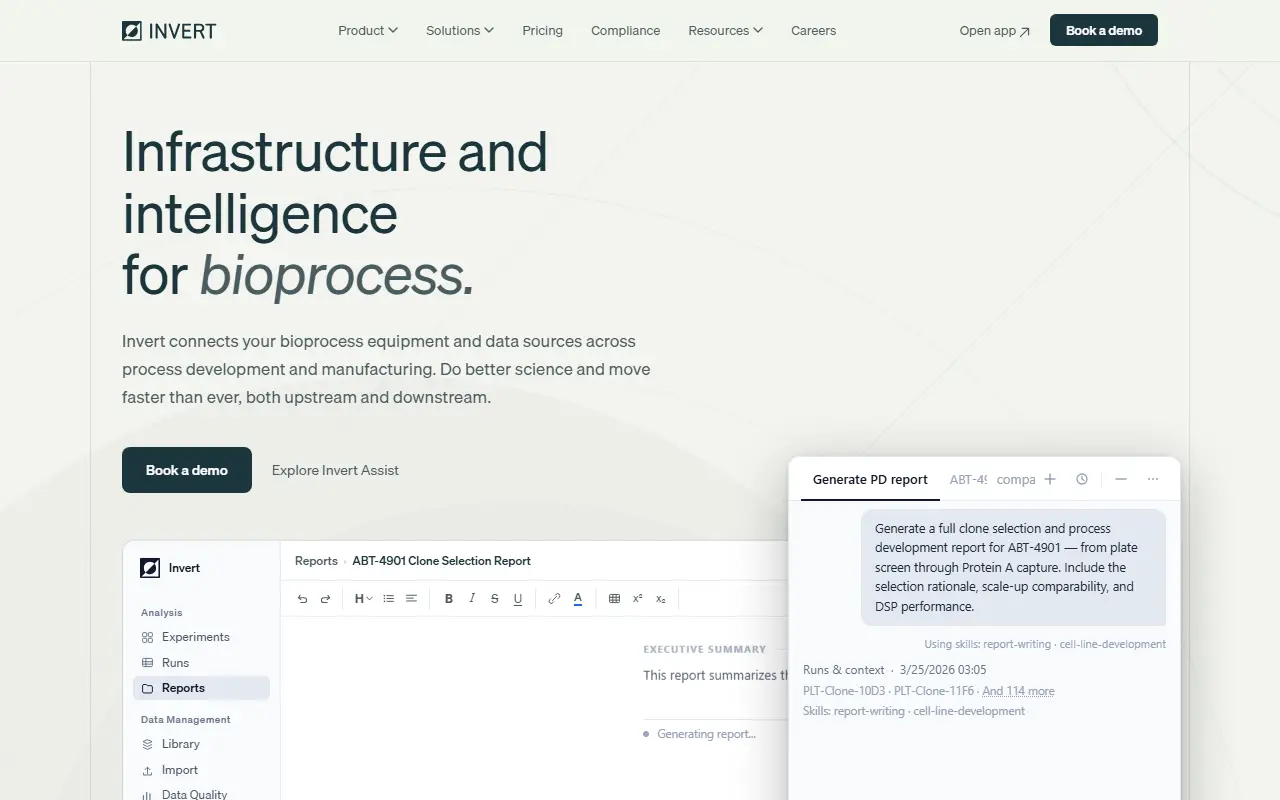The height and width of the screenshot is (800, 1280).
Task: Click the 'Data Management' sidebar section label
Action: pos(186,720)
